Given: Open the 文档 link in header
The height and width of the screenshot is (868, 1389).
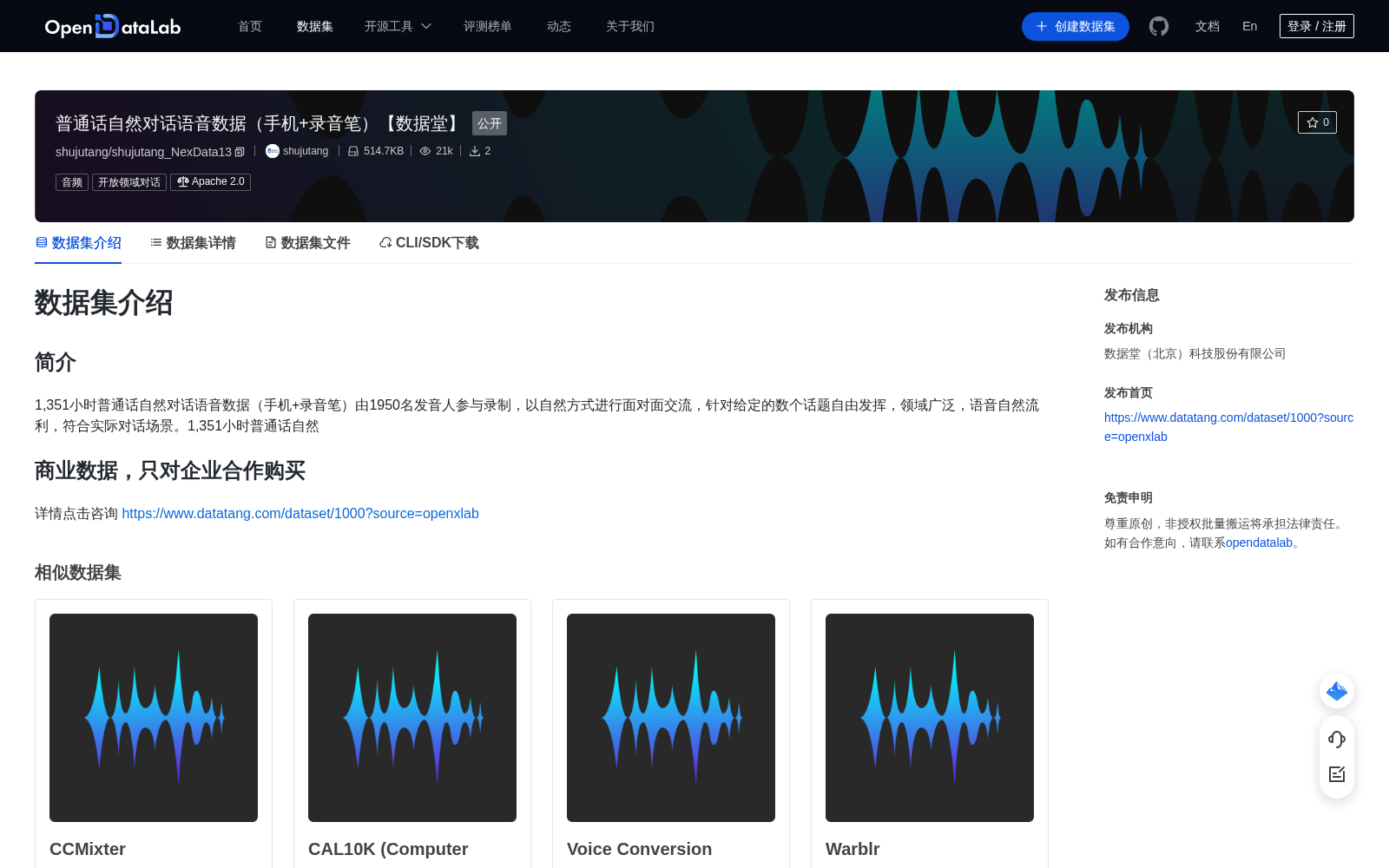Looking at the screenshot, I should [1208, 26].
